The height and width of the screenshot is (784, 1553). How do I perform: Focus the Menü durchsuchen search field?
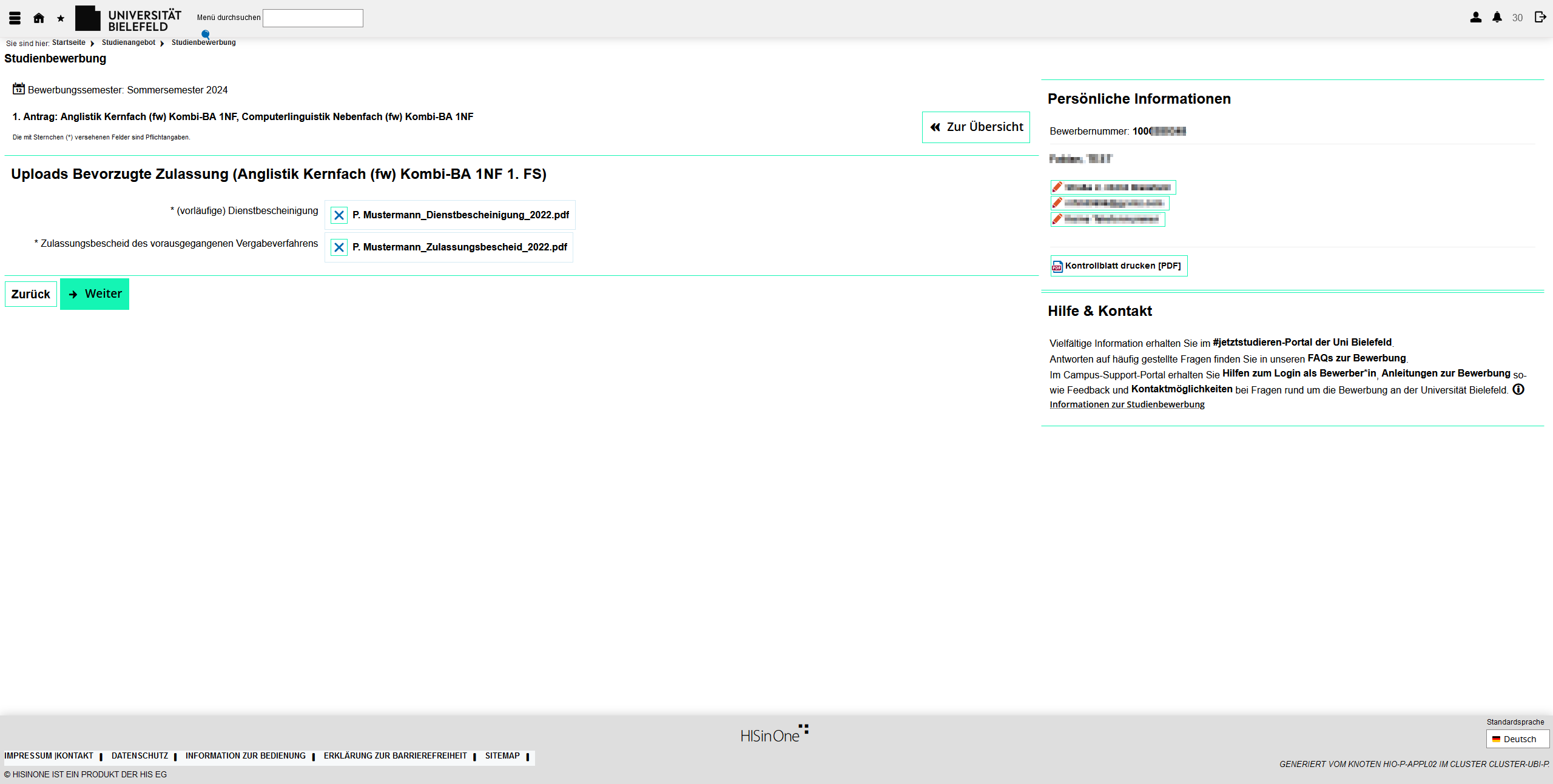313,18
